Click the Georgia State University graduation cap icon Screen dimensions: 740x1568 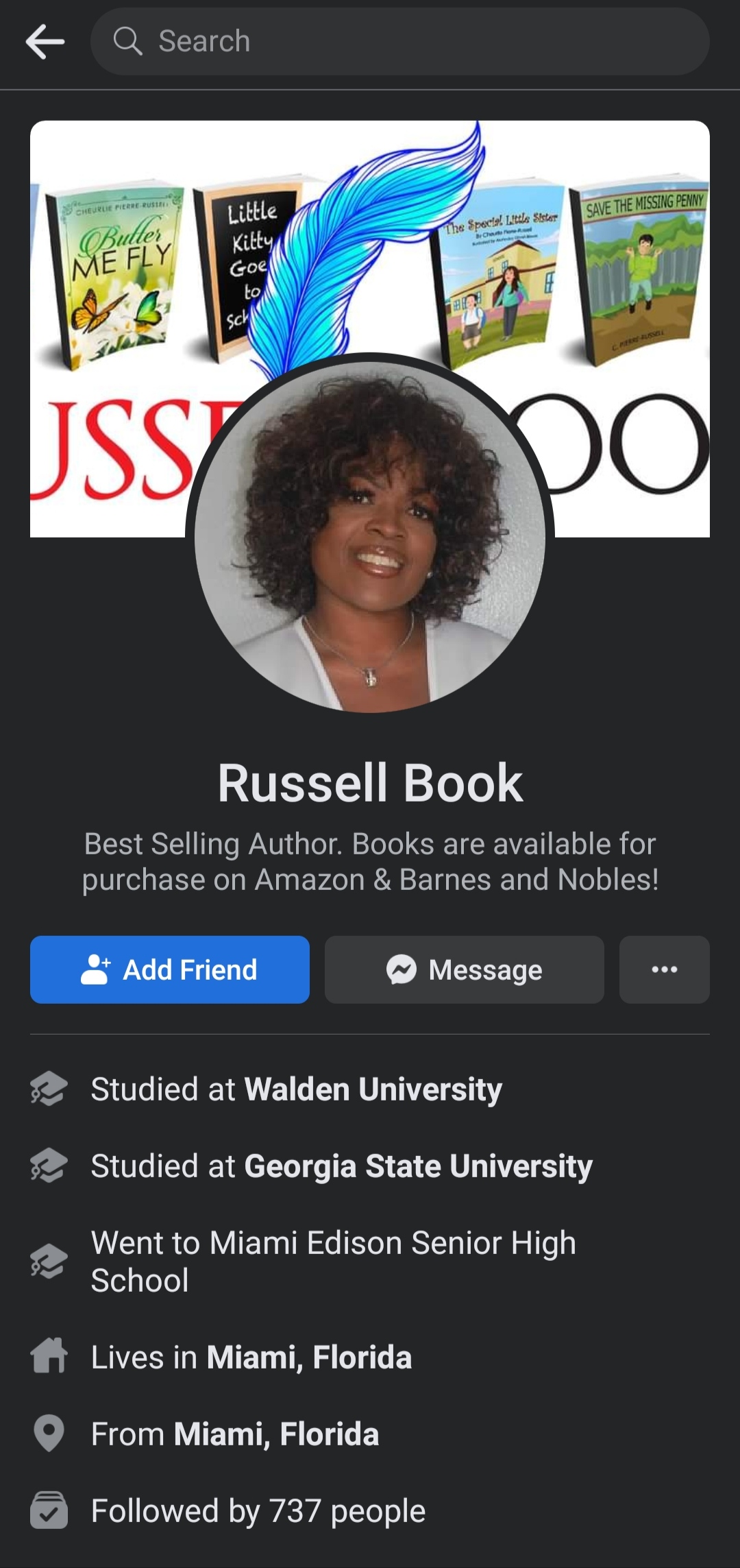pos(49,1166)
